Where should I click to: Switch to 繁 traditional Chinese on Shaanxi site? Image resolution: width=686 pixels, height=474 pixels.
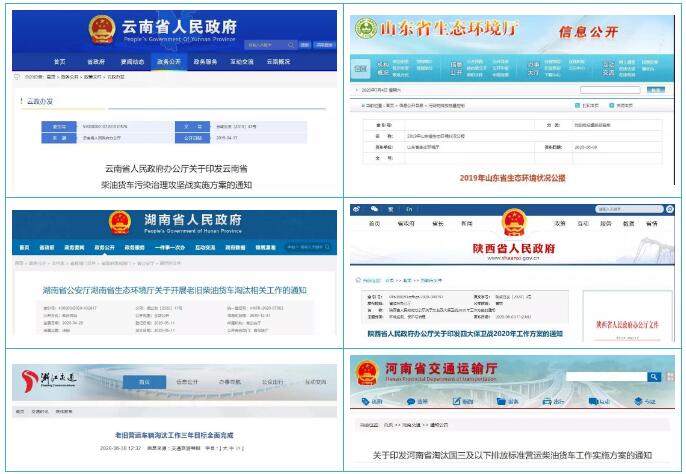[x=391, y=209]
